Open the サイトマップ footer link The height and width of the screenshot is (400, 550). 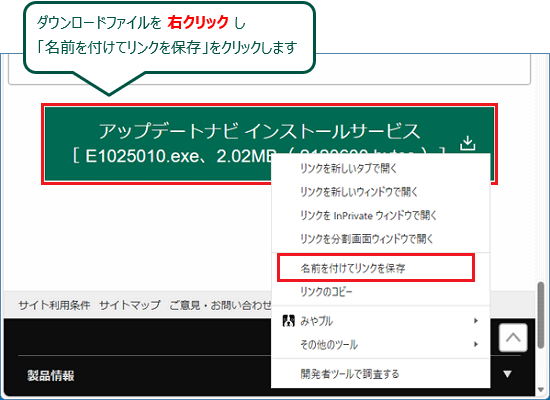point(130,305)
